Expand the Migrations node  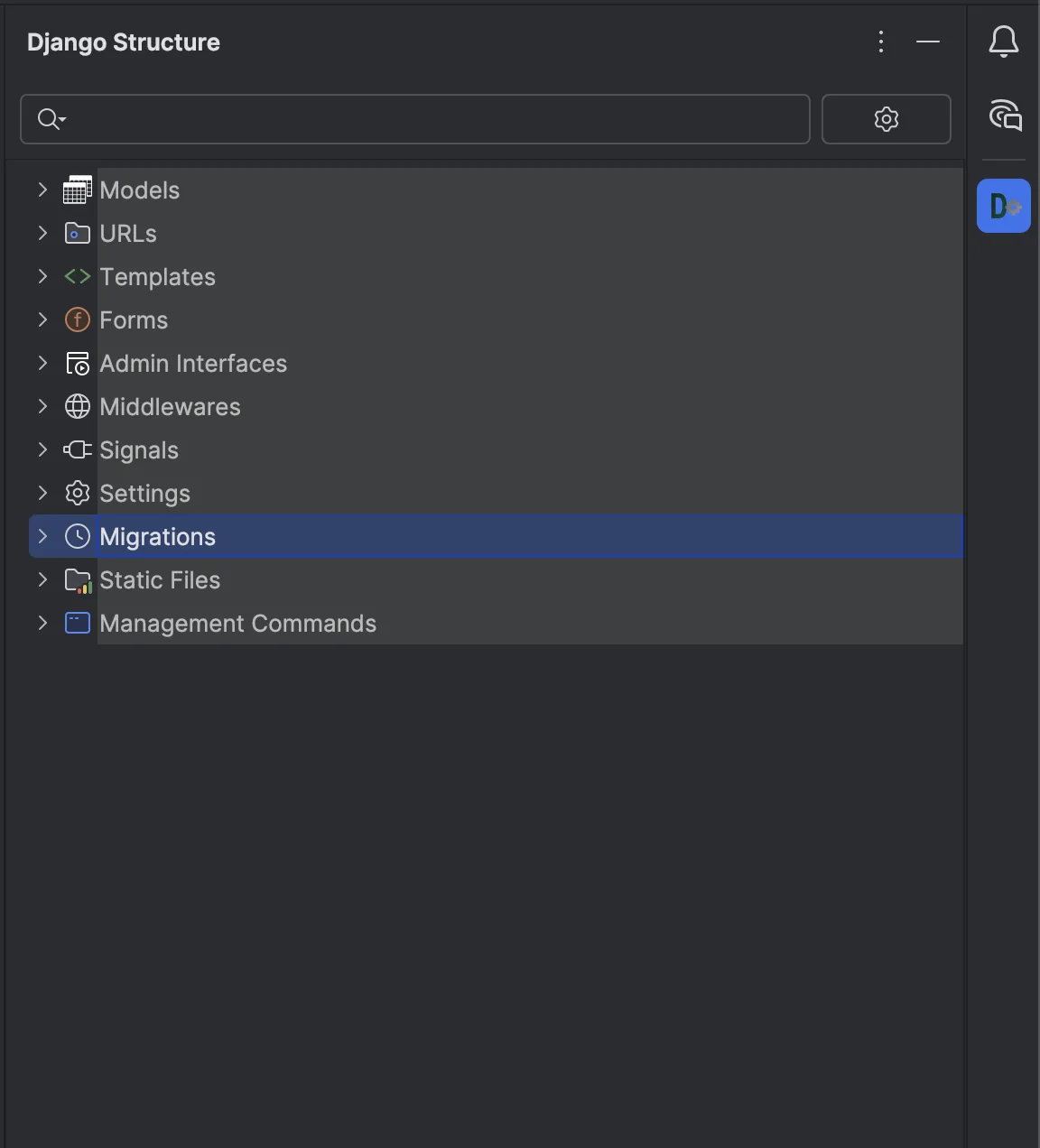(42, 536)
